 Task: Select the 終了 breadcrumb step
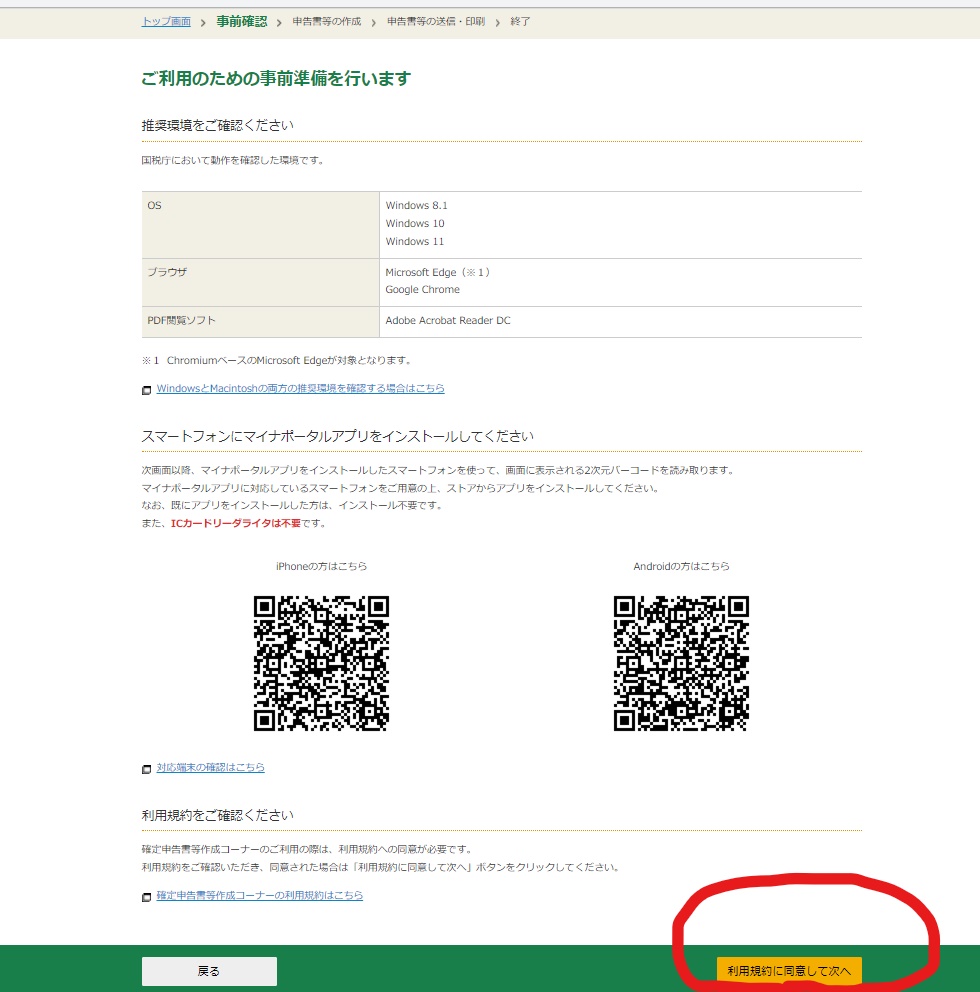point(520,22)
